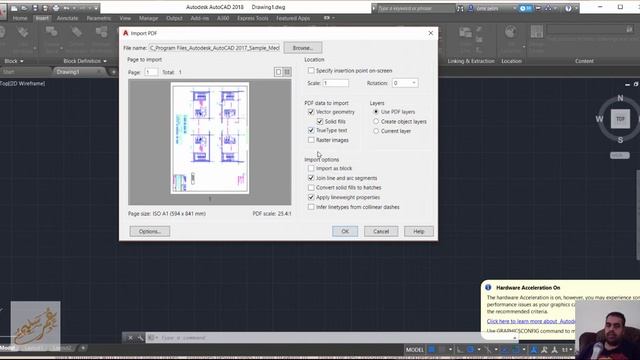Click the TOP face of the ViewCube
640x360 pixels.
[x=620, y=119]
